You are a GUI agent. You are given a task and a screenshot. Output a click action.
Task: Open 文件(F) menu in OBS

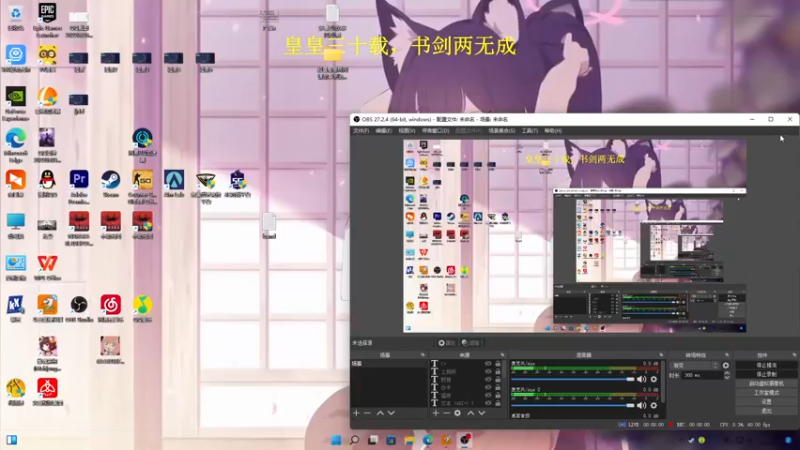pyautogui.click(x=361, y=131)
